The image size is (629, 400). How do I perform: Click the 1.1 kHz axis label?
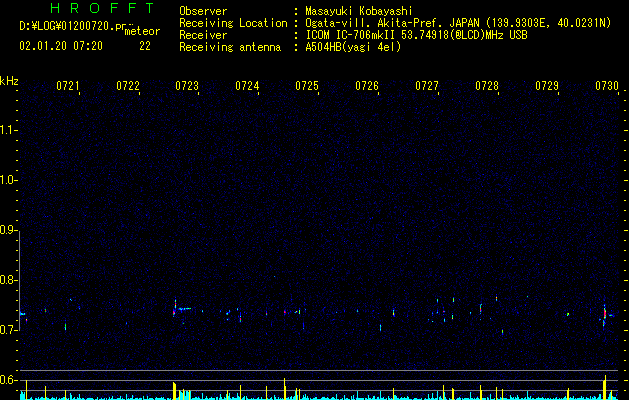pos(8,130)
